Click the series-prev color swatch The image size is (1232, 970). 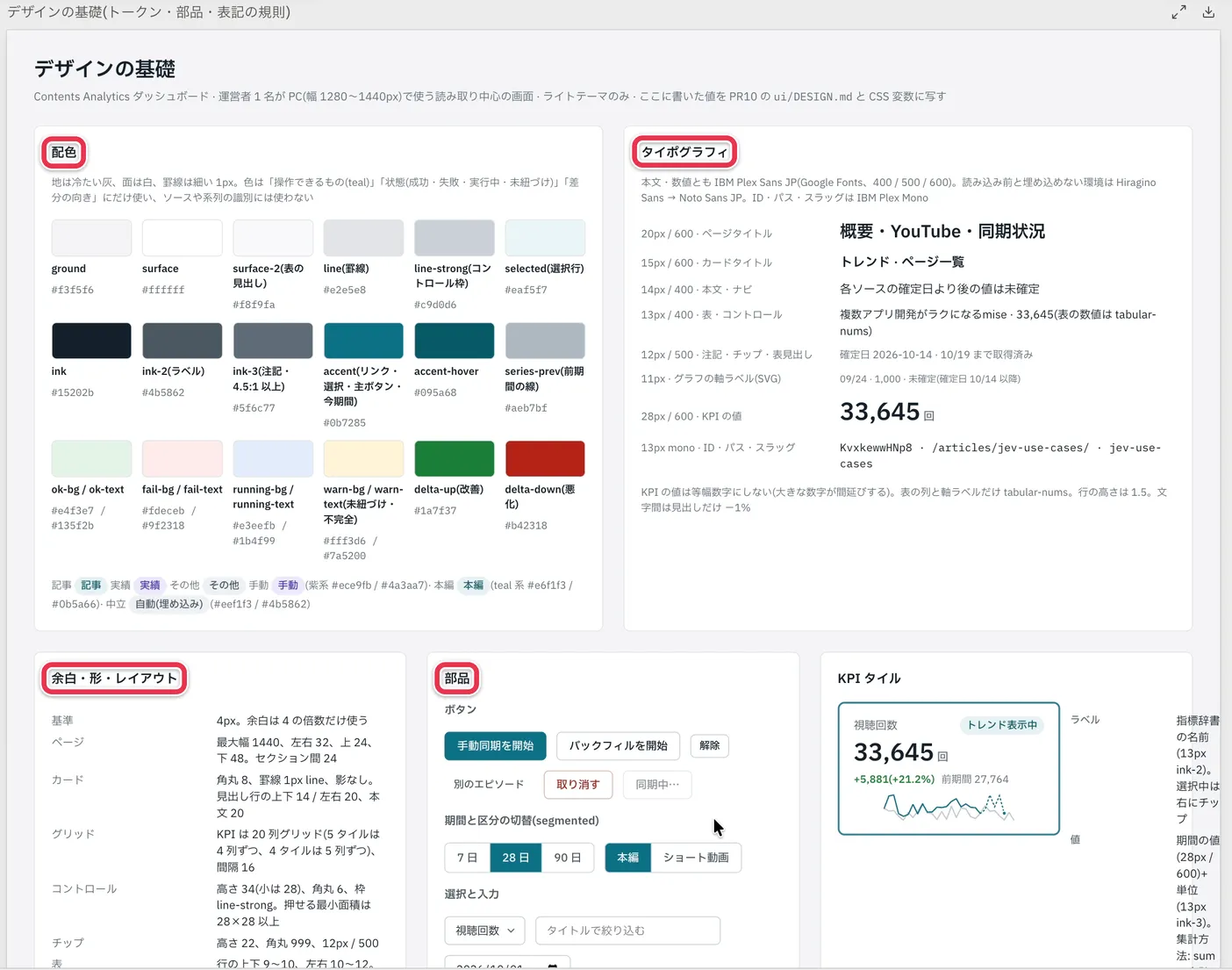click(x=545, y=341)
